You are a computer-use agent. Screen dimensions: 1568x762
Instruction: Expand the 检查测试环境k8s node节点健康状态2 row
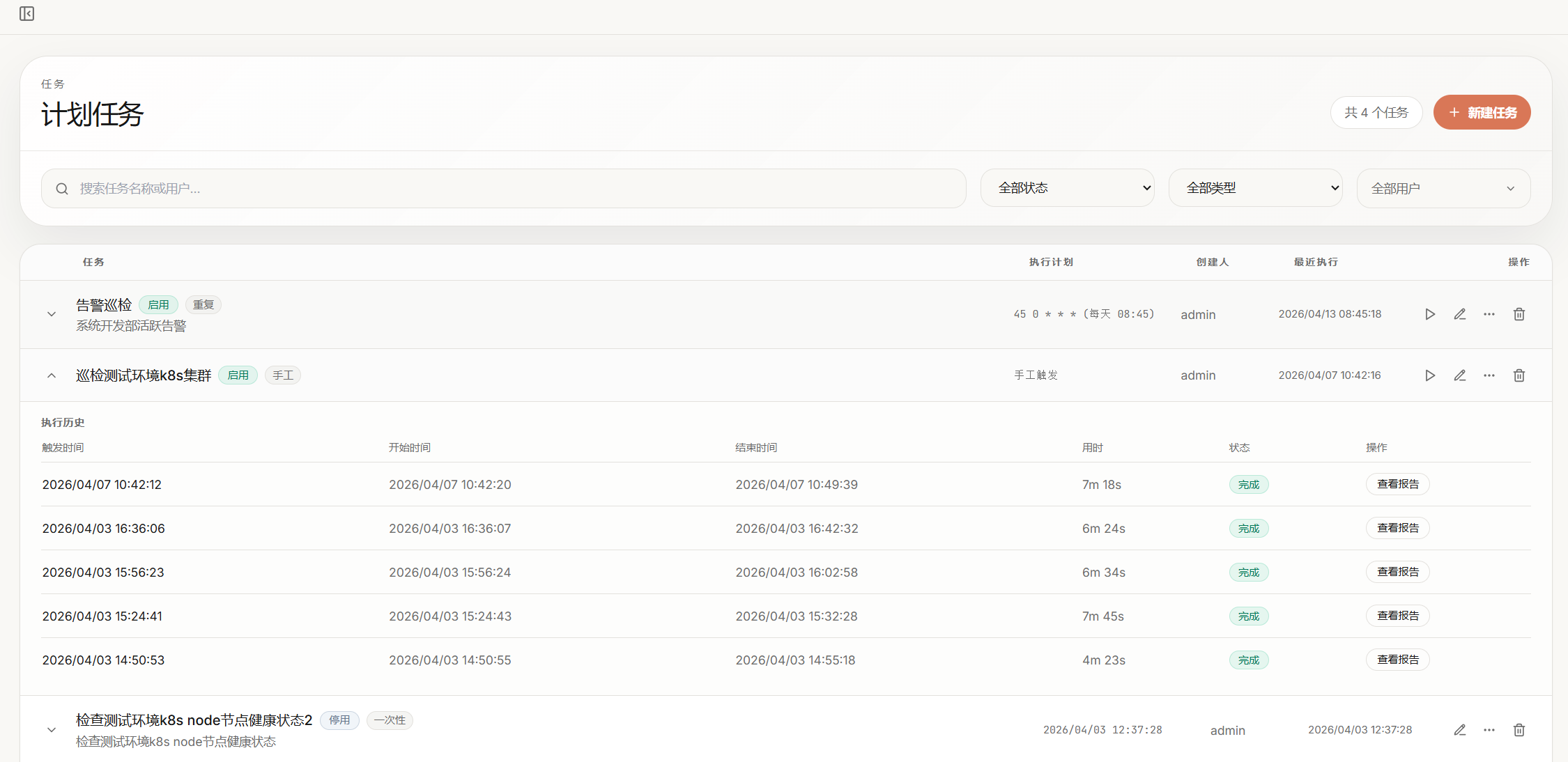pyautogui.click(x=52, y=730)
